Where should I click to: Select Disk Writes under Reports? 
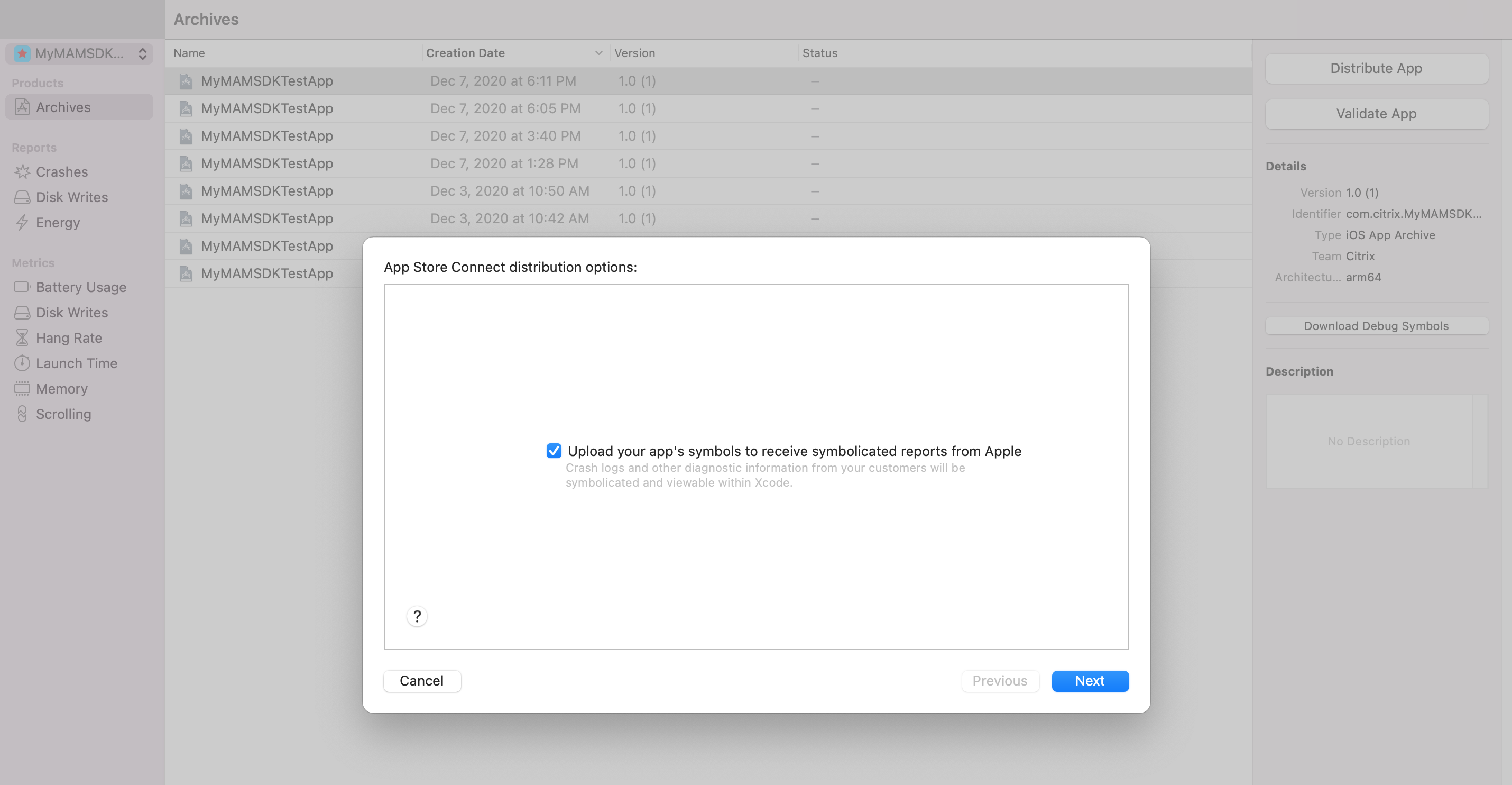click(71, 197)
